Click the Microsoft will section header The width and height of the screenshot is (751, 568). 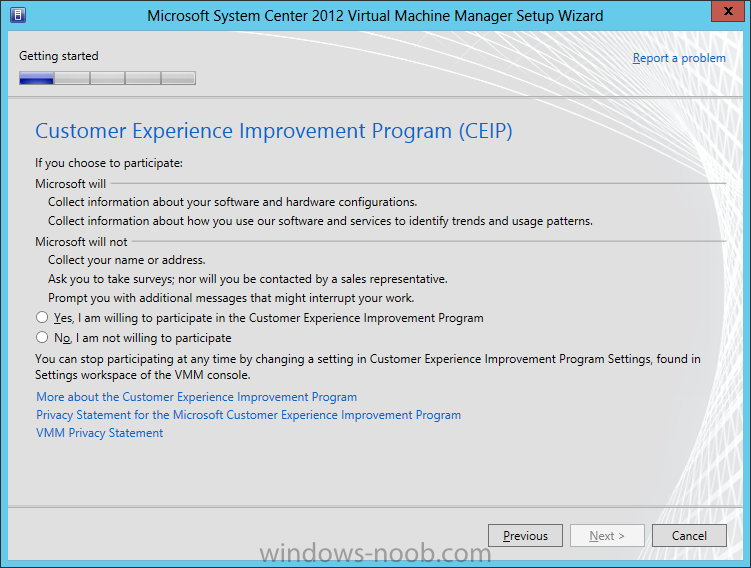(x=70, y=184)
